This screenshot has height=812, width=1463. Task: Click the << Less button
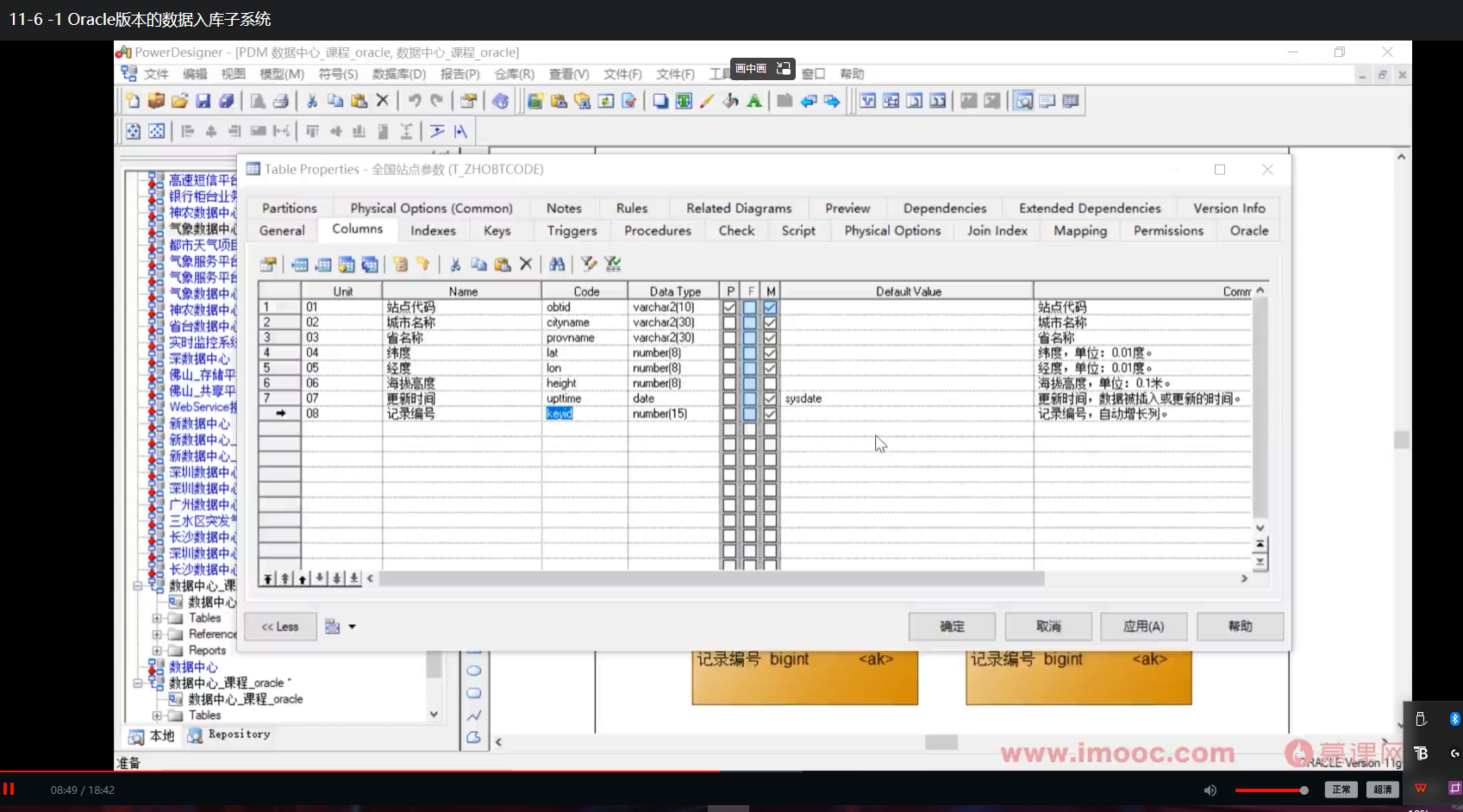pyautogui.click(x=280, y=627)
